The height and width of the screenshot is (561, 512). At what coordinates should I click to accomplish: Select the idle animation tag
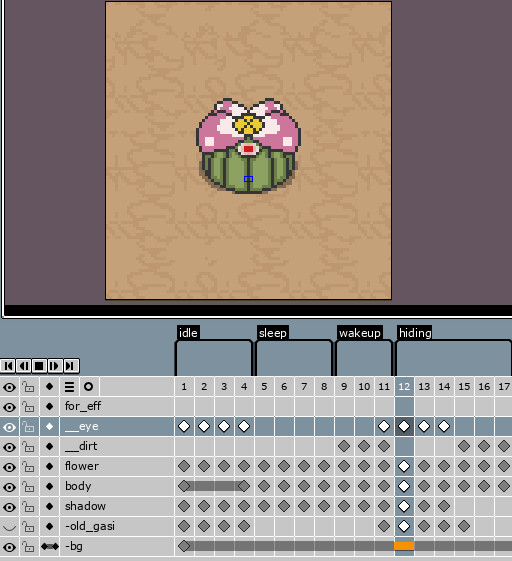pos(188,333)
